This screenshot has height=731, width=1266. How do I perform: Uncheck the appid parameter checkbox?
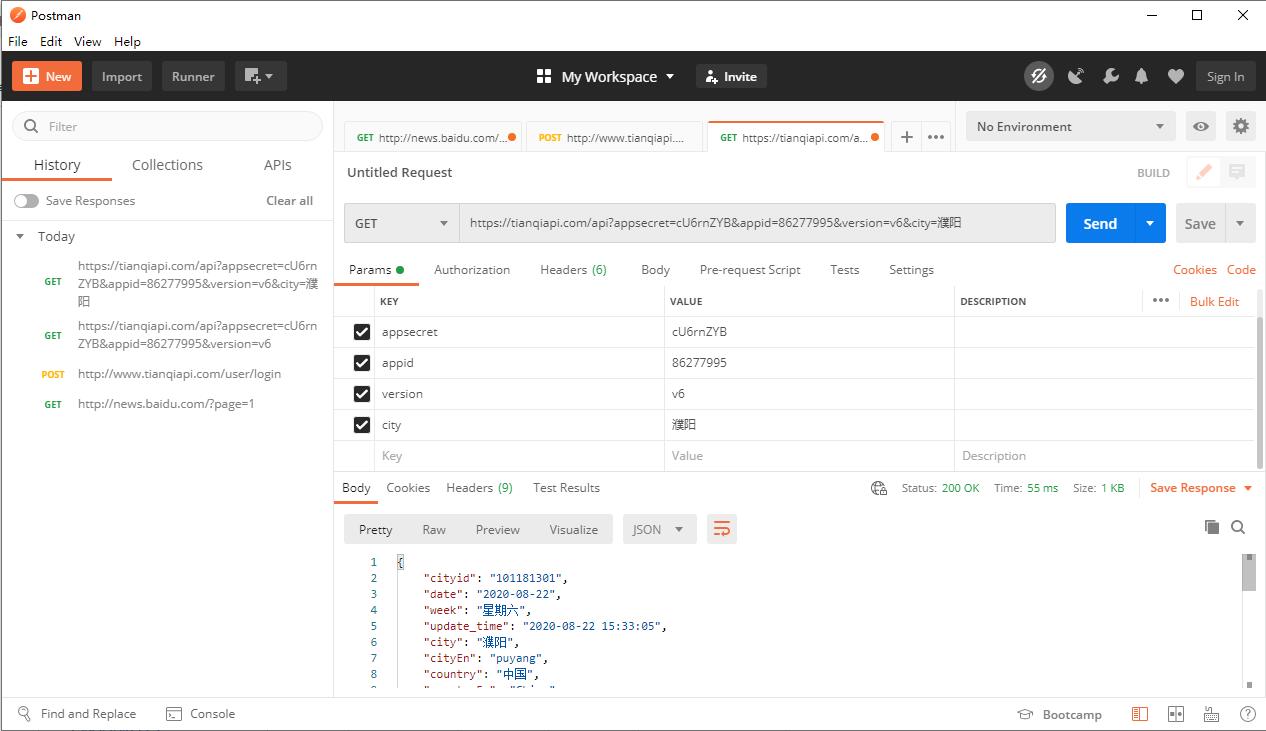(362, 363)
